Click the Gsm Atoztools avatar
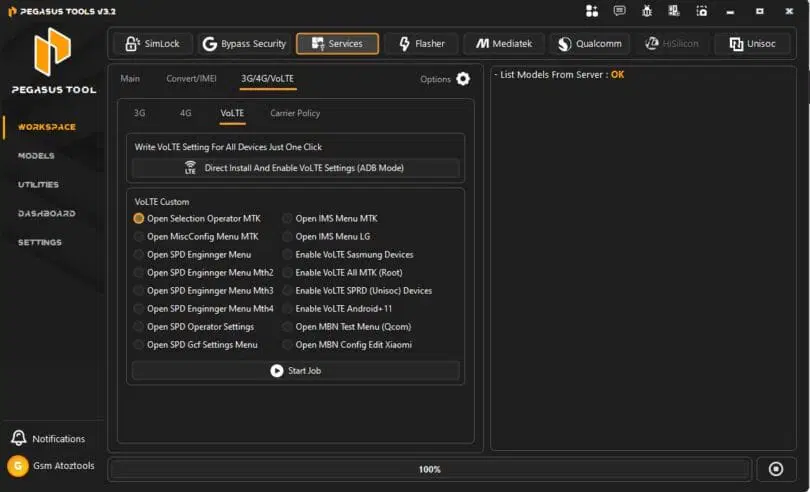 18,466
